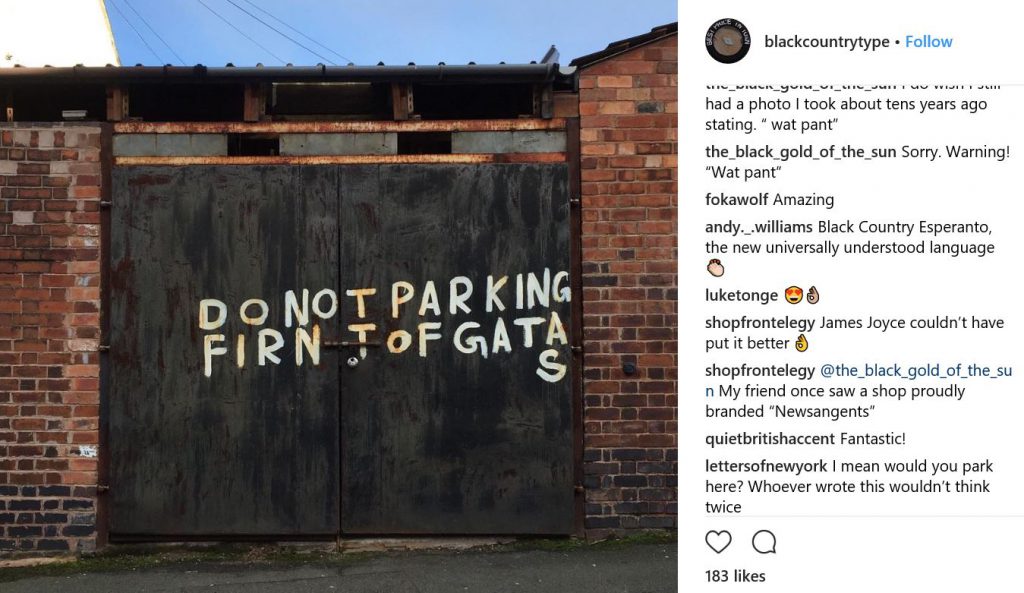The width and height of the screenshot is (1024, 593).
Task: Click shopfrontelegy in the James Joyce comment
Action: [x=760, y=323]
